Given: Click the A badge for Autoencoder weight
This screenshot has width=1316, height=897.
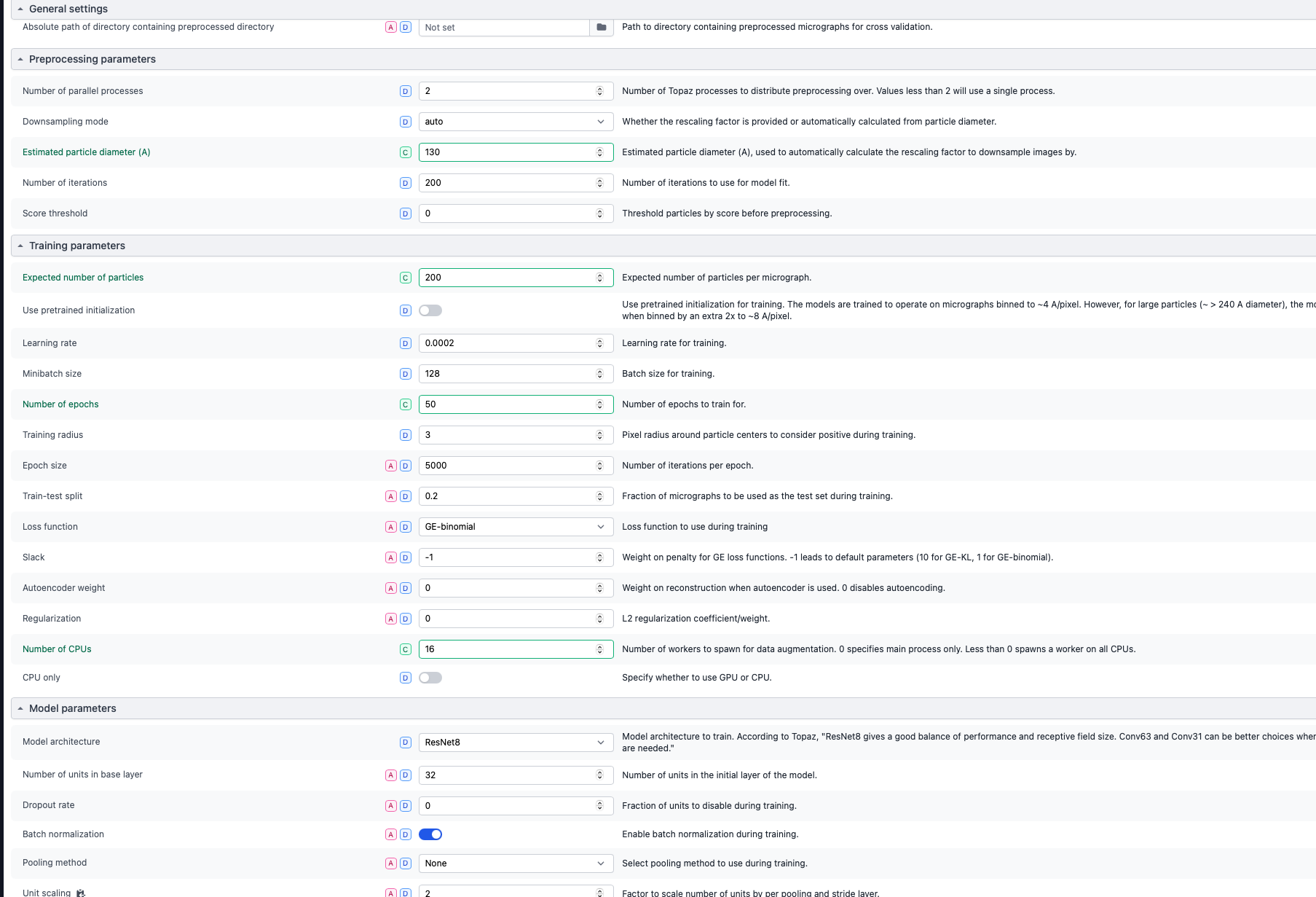Looking at the screenshot, I should coord(391,588).
